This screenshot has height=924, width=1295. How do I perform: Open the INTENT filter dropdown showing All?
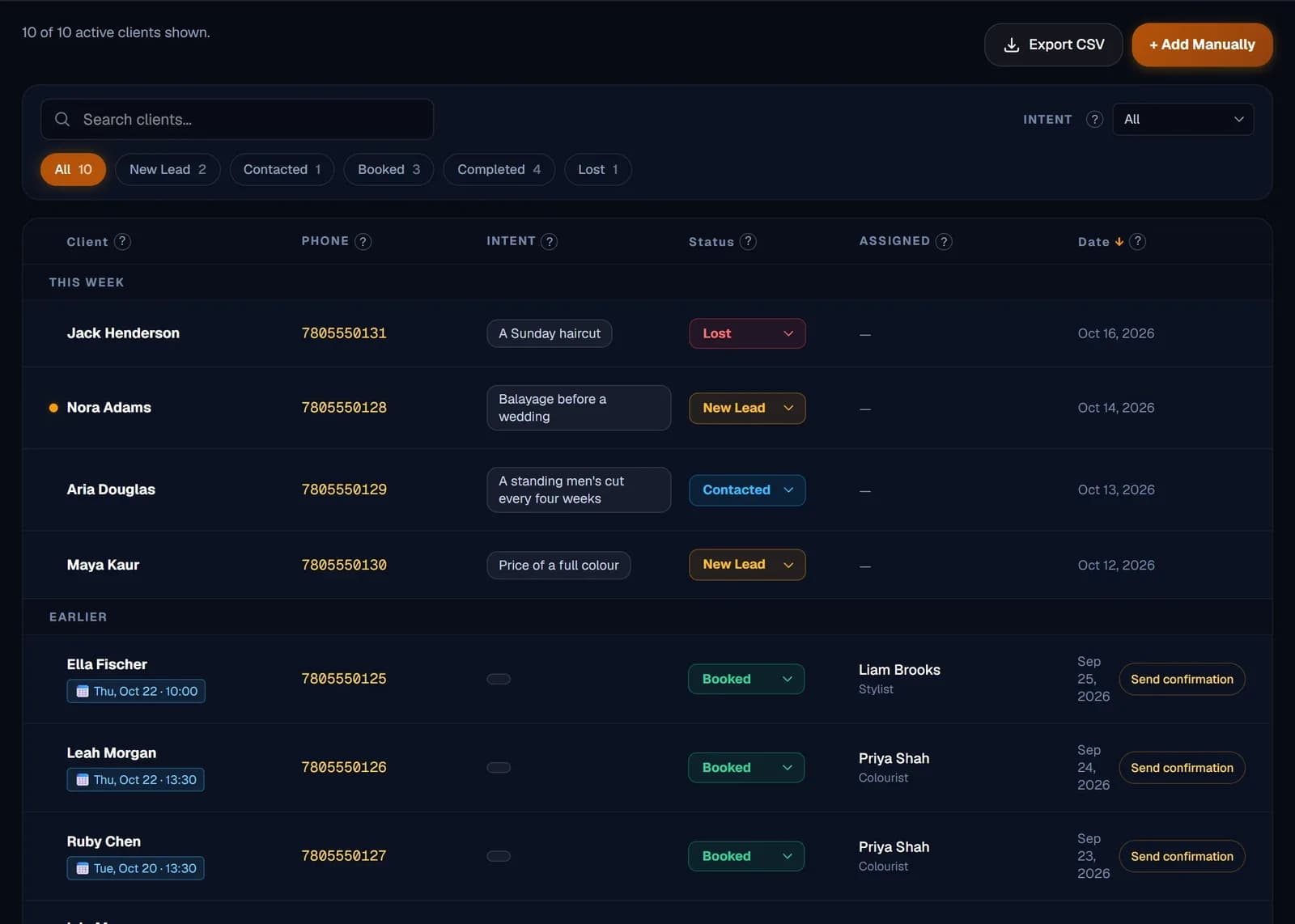click(1182, 119)
